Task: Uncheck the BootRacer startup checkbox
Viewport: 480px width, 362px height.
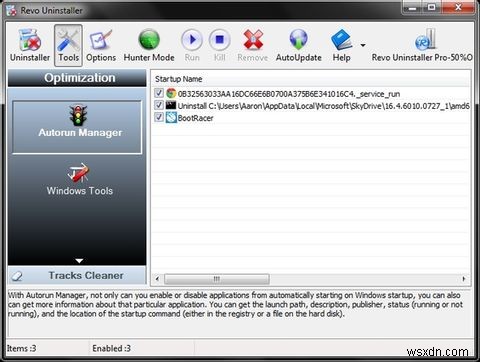Action: 159,117
